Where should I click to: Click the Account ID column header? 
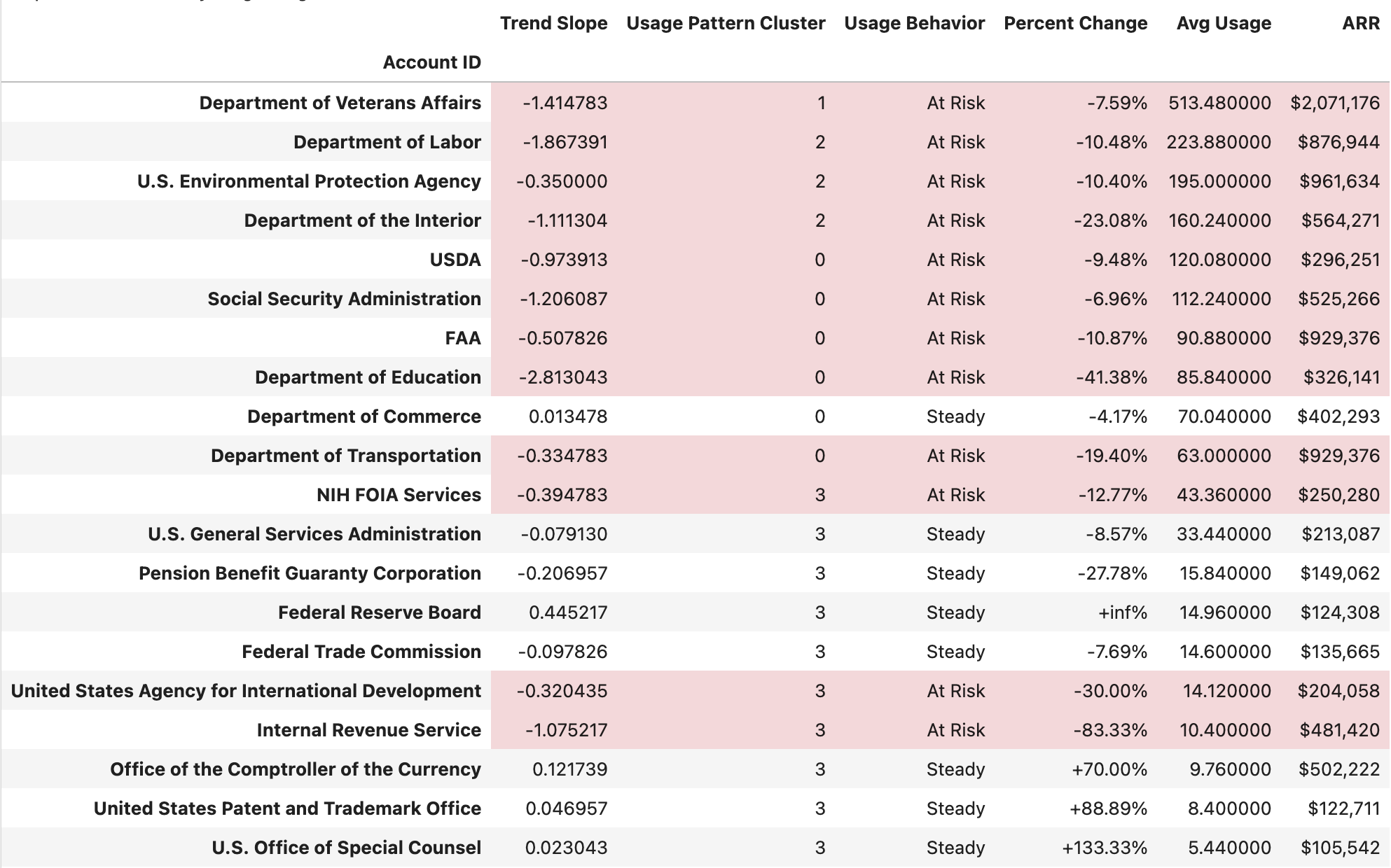(431, 62)
